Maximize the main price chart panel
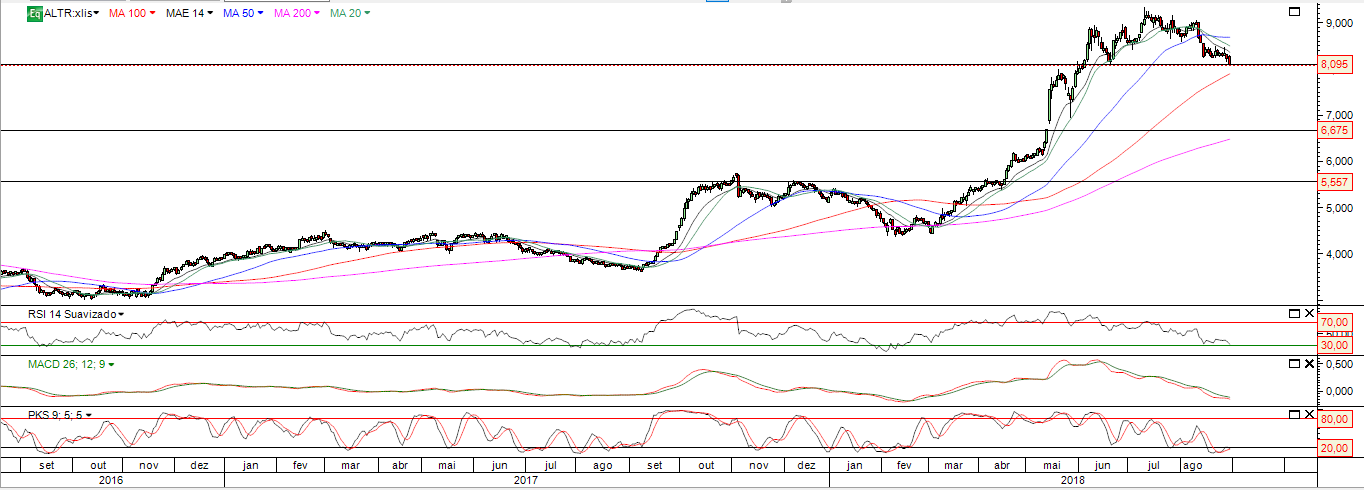The width and height of the screenshot is (1364, 490). (x=1293, y=11)
